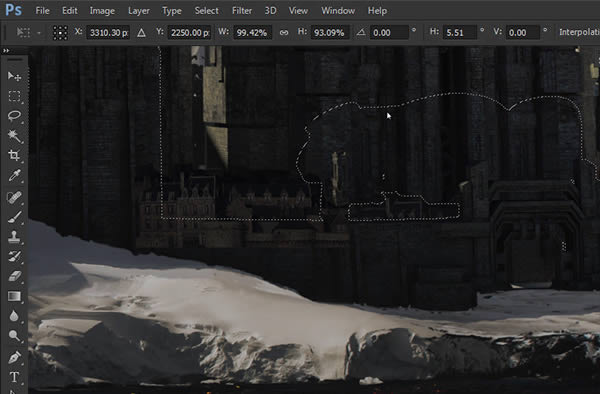Screen dimensions: 600x394
Task: Open the Window menu
Action: 338,11
